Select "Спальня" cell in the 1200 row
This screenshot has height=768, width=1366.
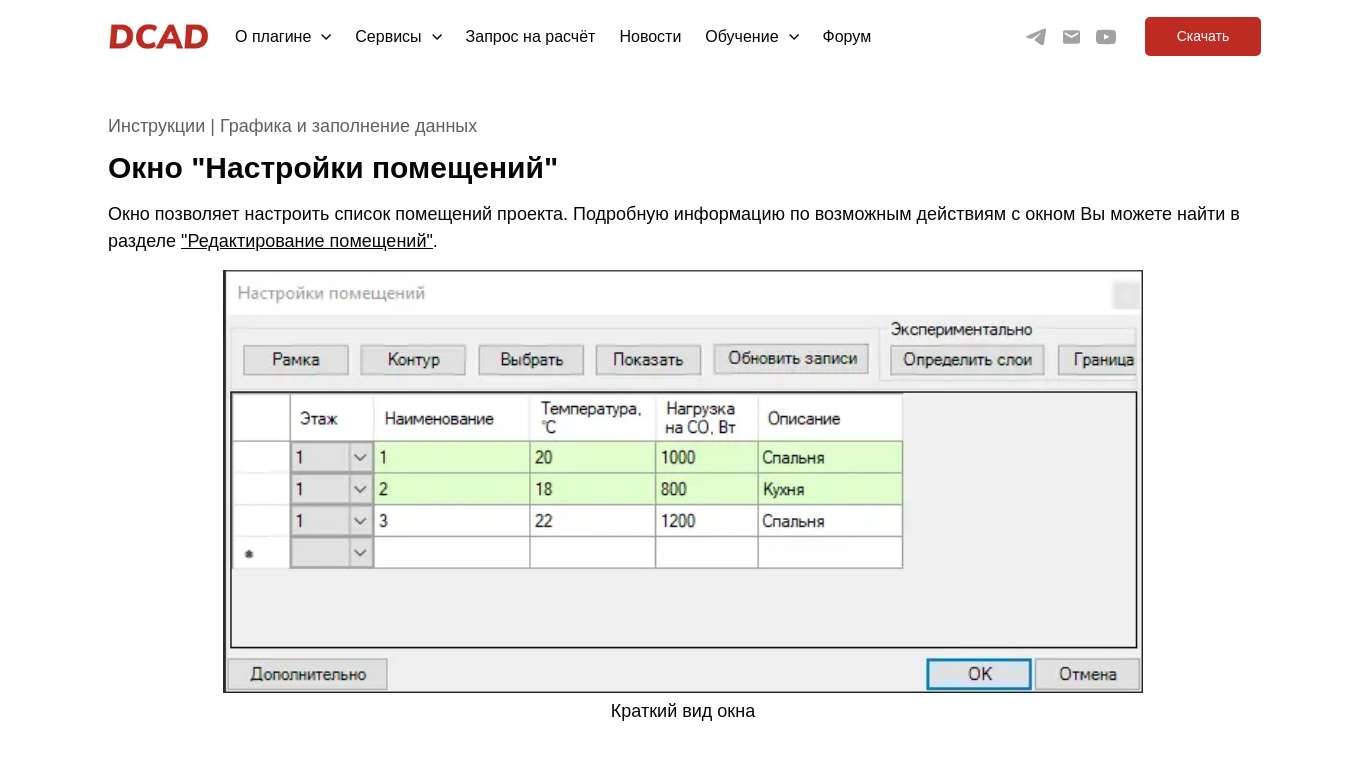point(830,521)
